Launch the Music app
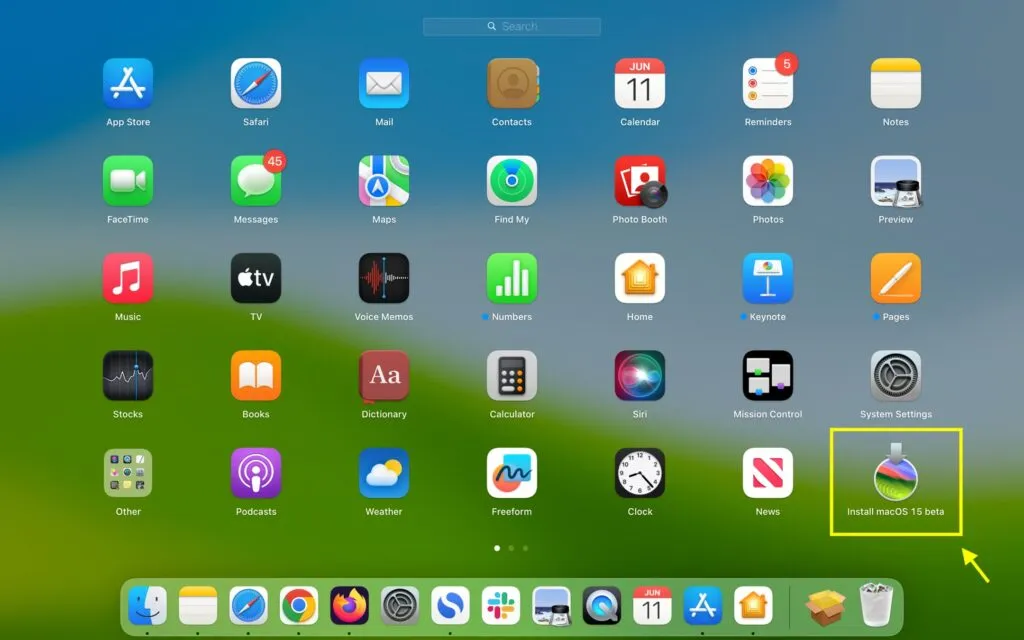The image size is (1024, 640). pyautogui.click(x=128, y=278)
